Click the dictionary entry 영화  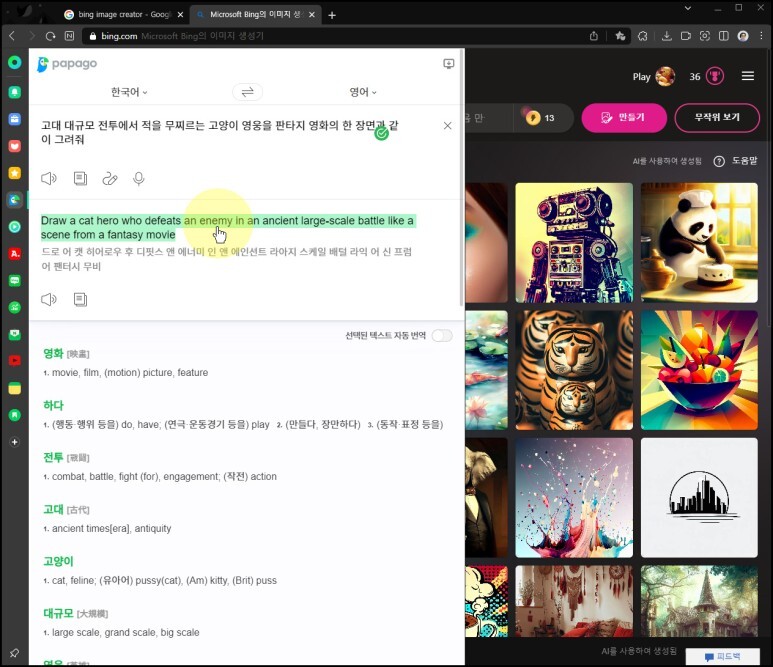click(x=53, y=353)
